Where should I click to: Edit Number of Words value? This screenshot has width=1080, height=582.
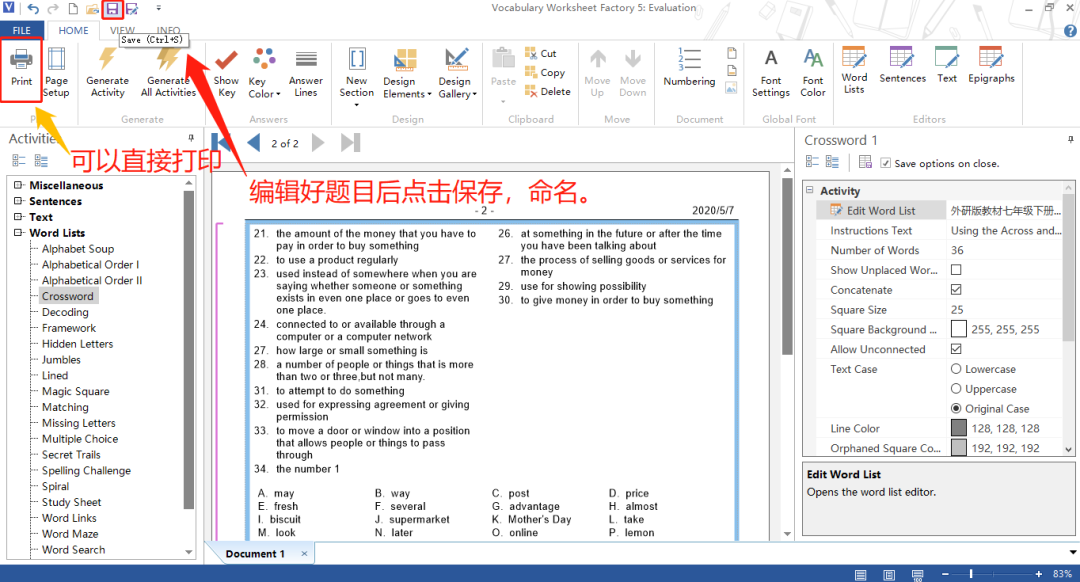pyautogui.click(x=1006, y=250)
